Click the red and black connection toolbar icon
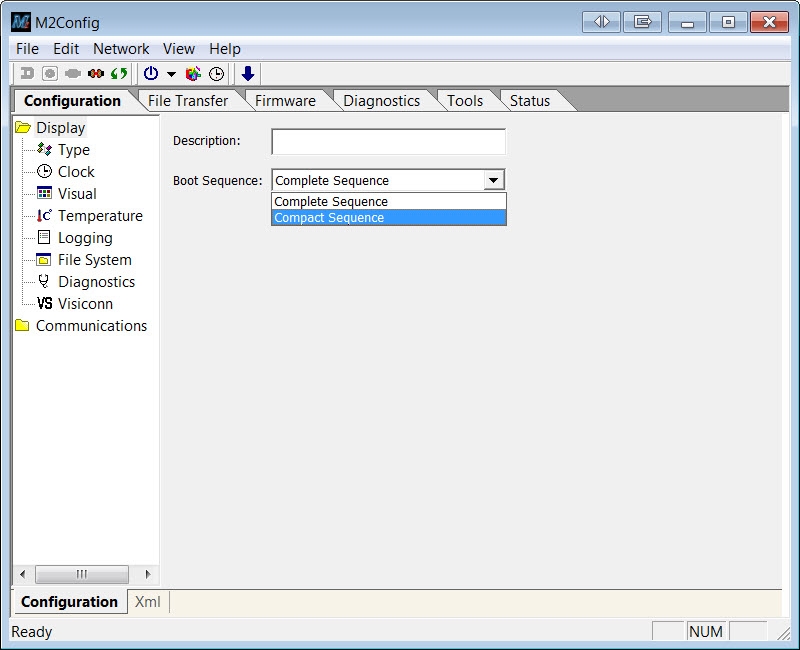Viewport: 800px width, 650px height. (96, 74)
